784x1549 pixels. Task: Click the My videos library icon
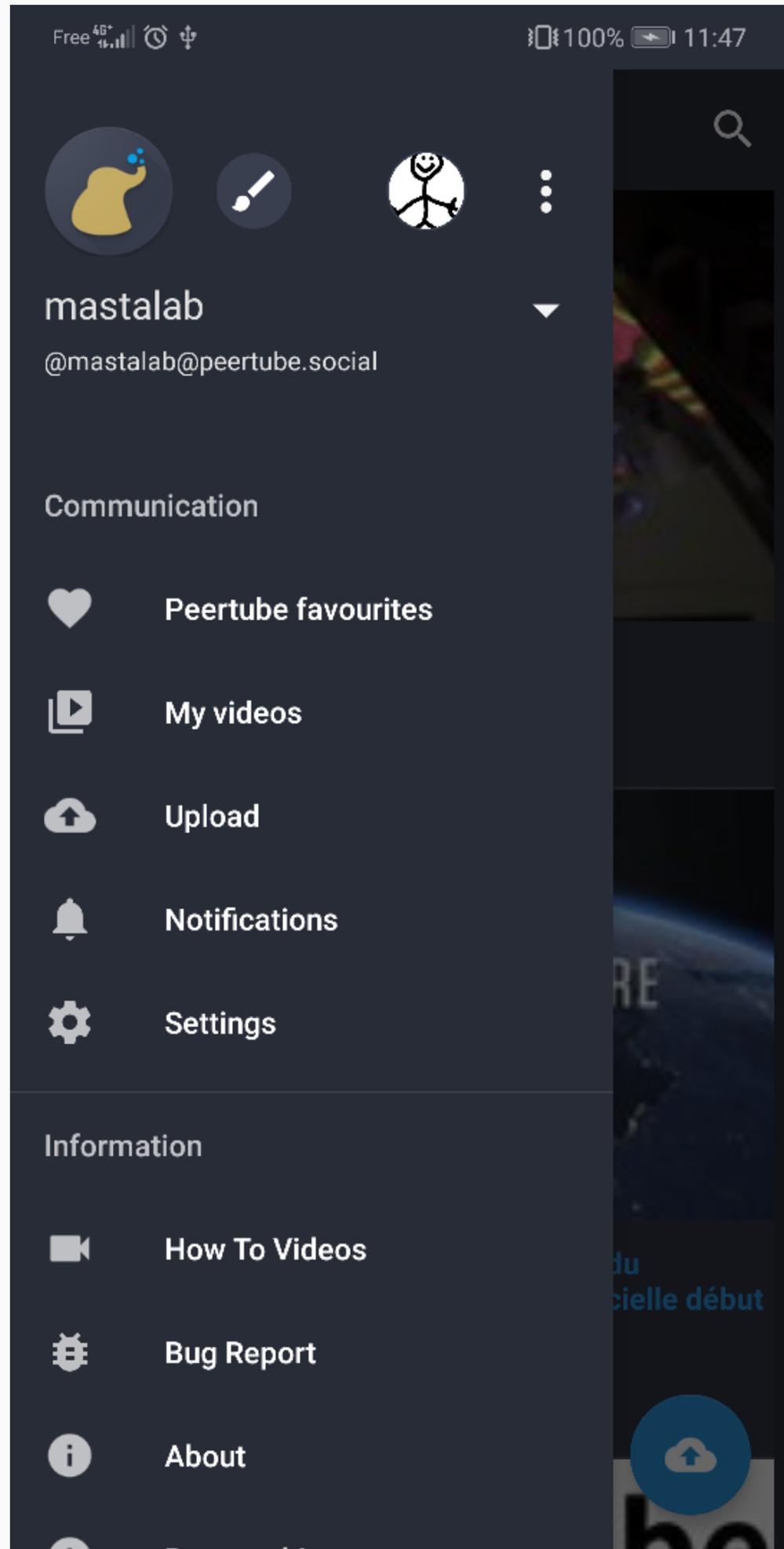[70, 712]
